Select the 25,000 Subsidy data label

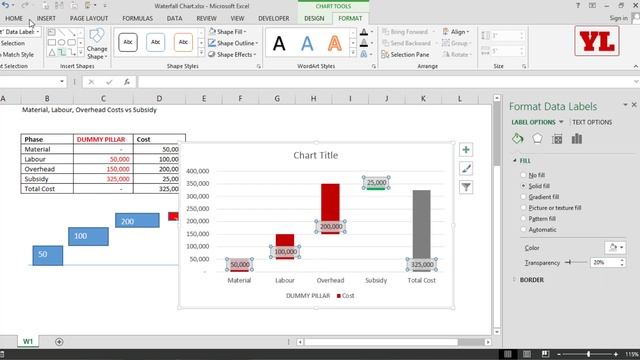[x=376, y=182]
